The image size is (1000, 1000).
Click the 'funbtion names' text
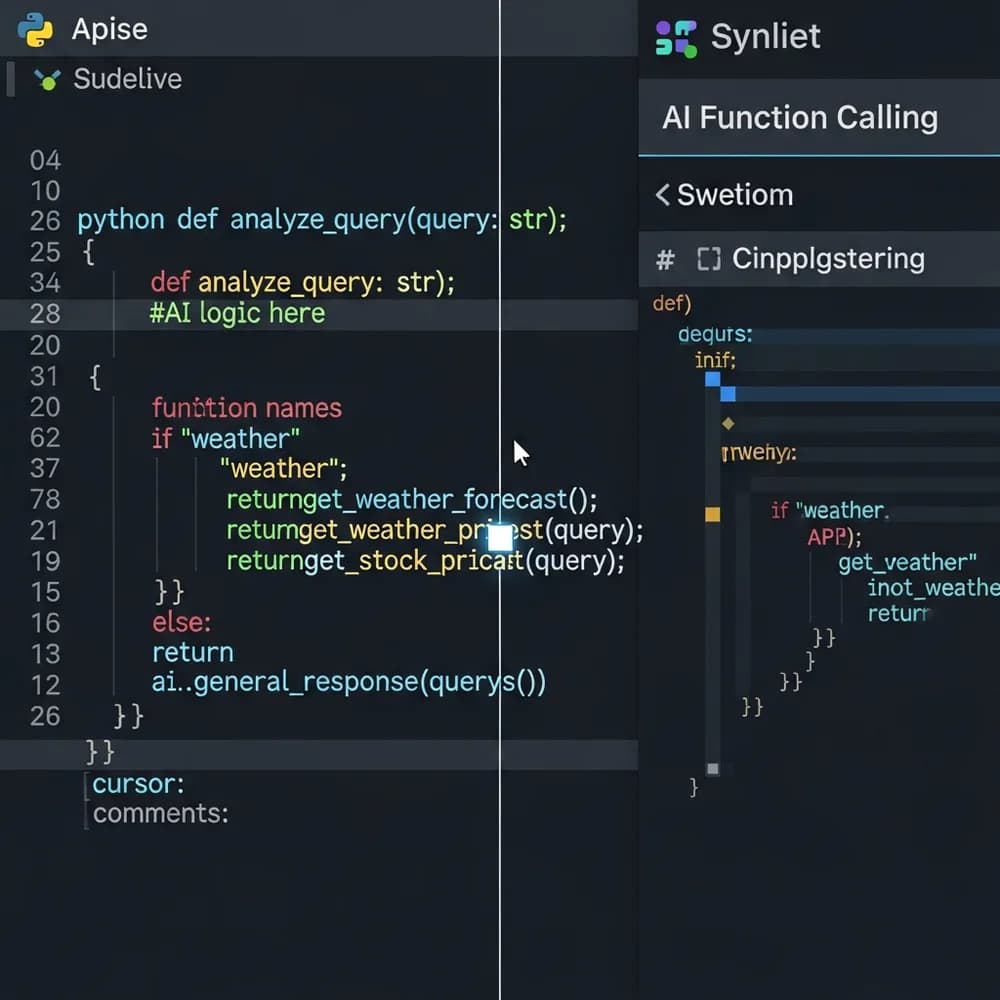246,408
